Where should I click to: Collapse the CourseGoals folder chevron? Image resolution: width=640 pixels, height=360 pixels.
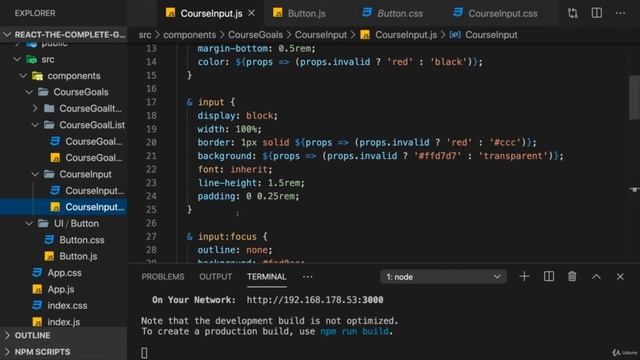[x=29, y=92]
